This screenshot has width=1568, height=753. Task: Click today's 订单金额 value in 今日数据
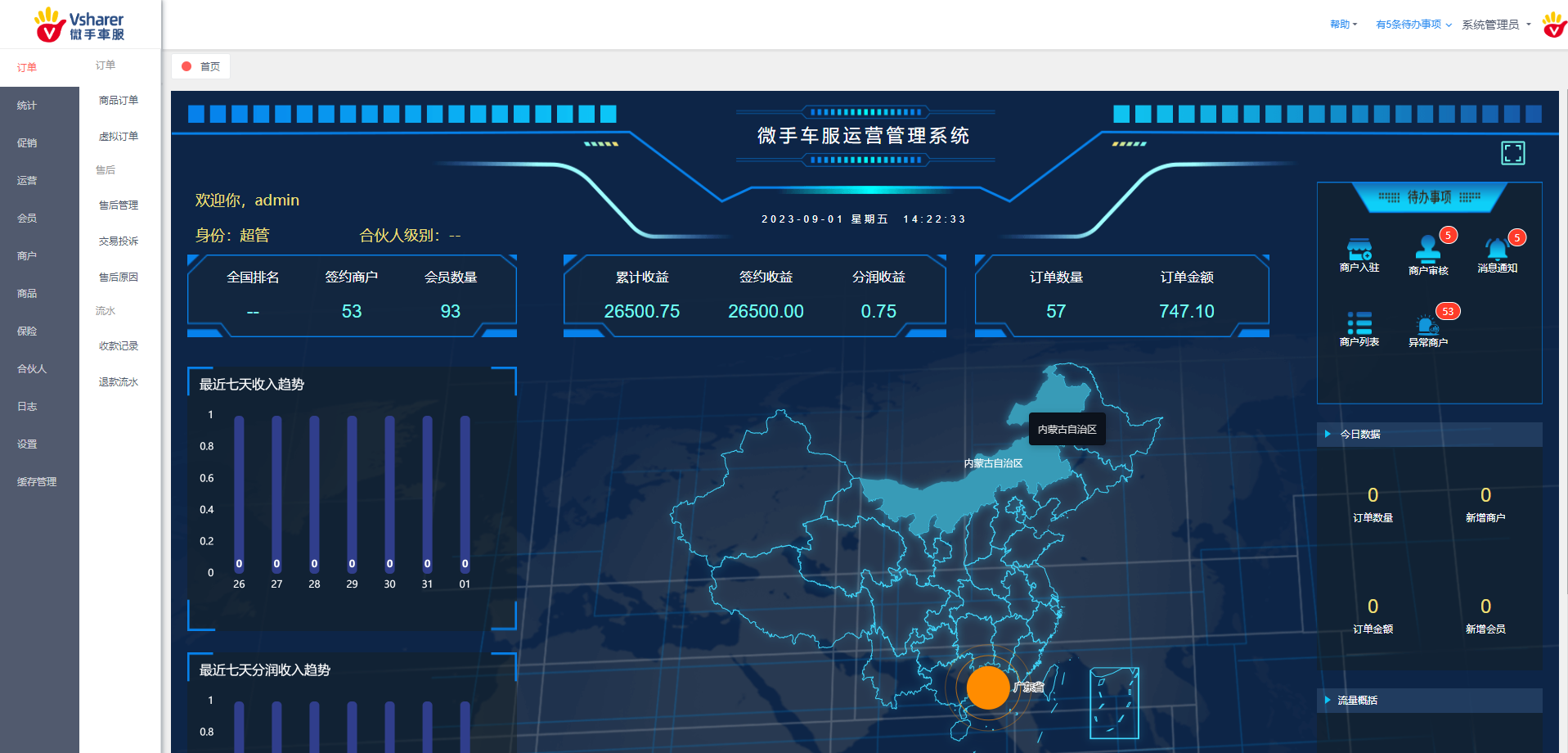tap(1373, 606)
